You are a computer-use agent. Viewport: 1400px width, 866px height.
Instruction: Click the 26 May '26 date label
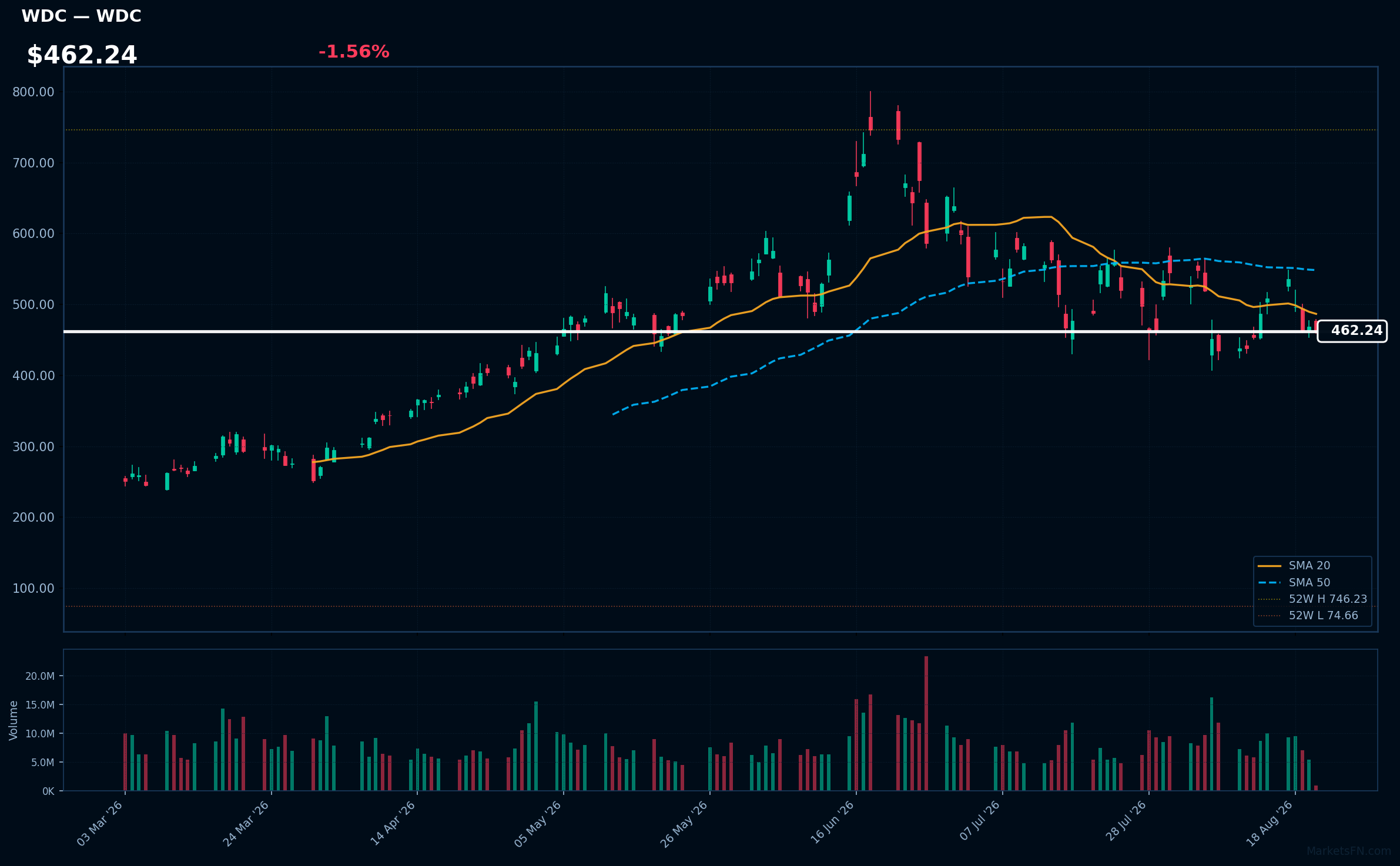click(685, 823)
